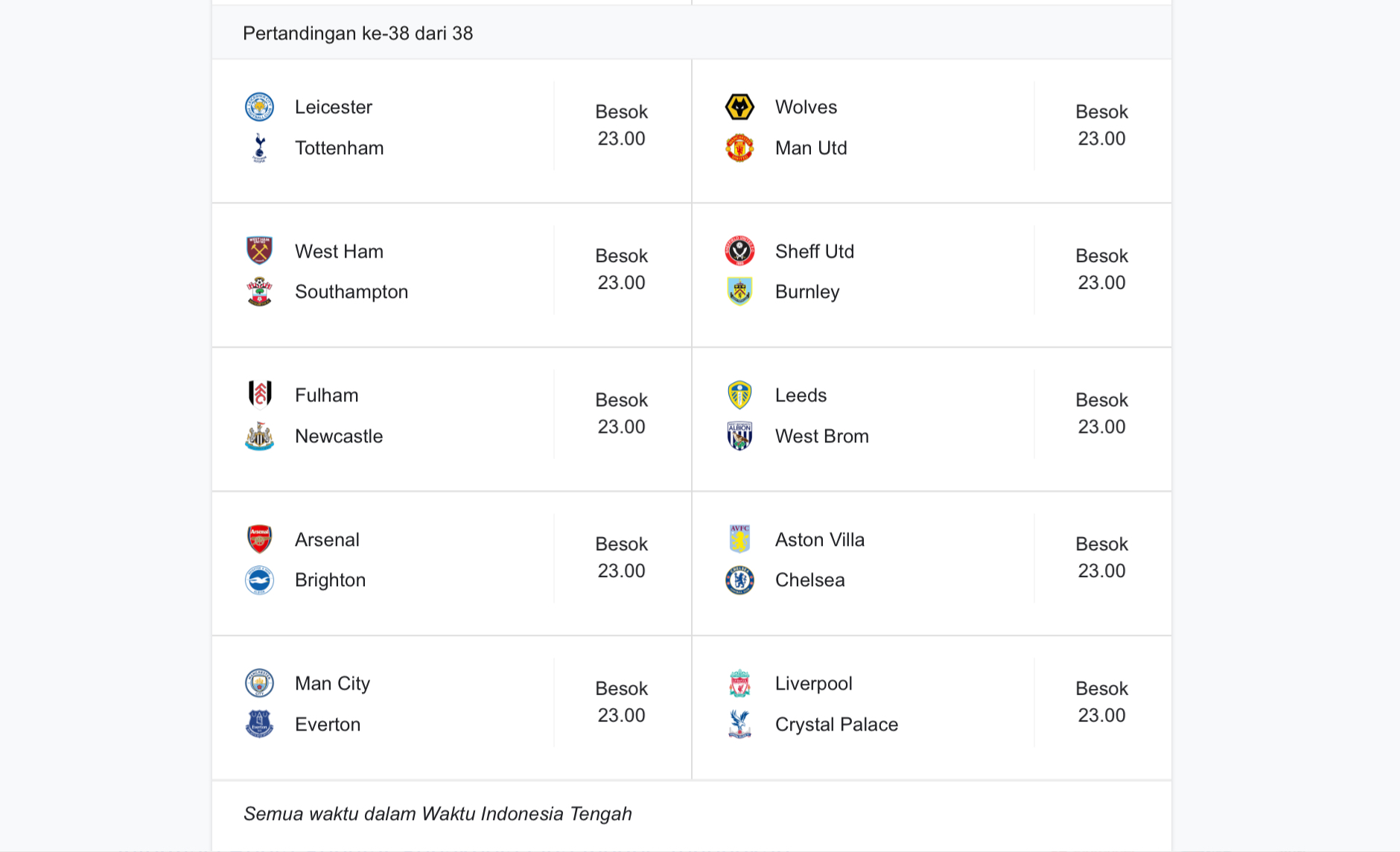Open the Sheff Utd vs Burnley kickoff time

click(1101, 270)
